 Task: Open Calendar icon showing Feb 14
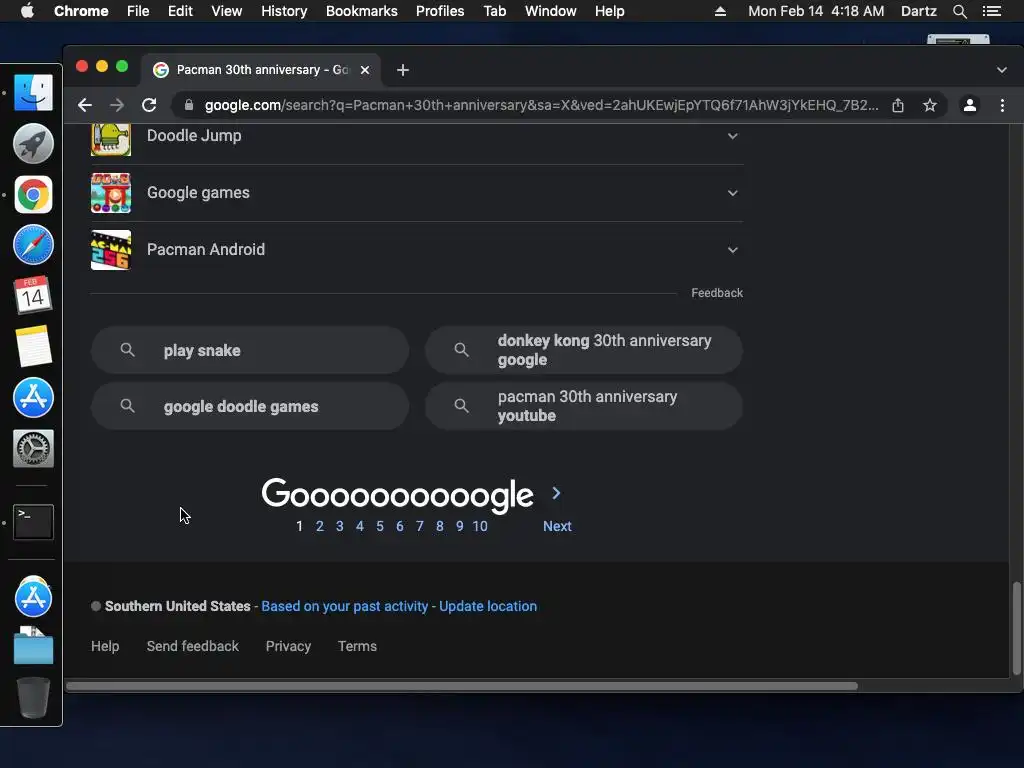pos(33,295)
